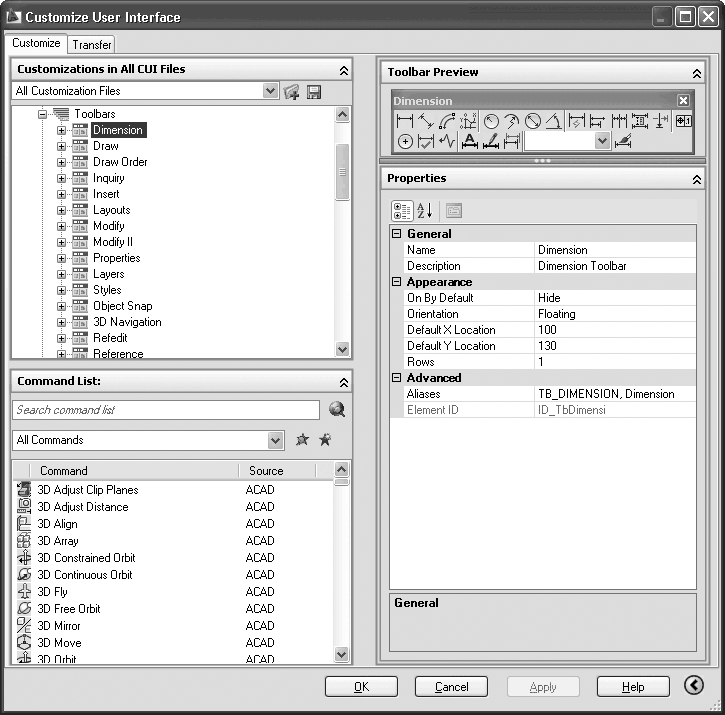Select the Object Snap toolbar item
725x715 pixels.
pyautogui.click(x=122, y=306)
